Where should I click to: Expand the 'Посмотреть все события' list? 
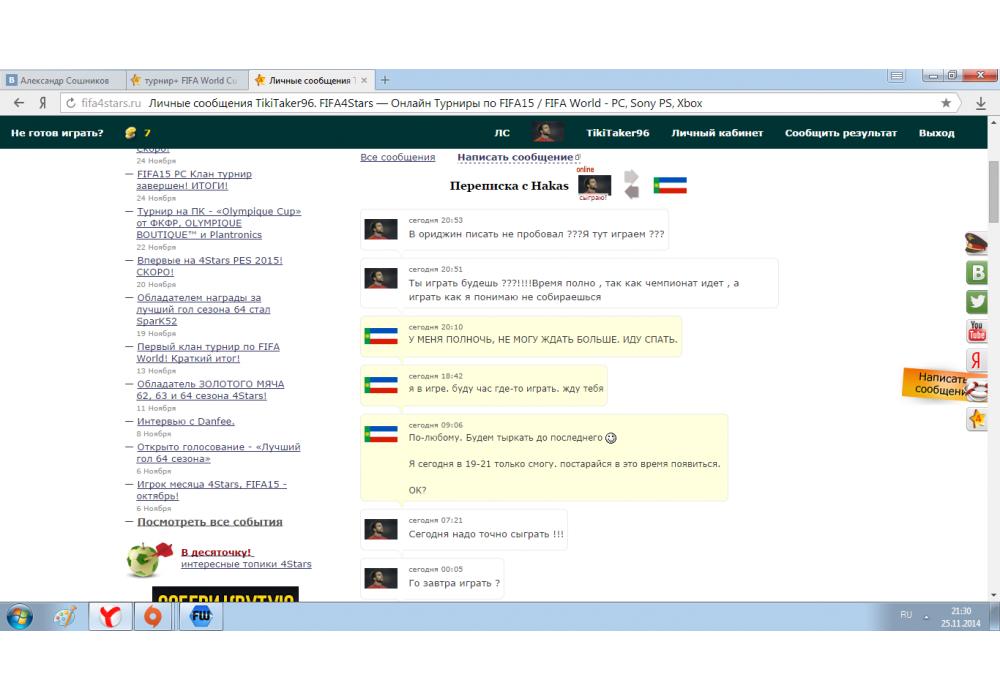[209, 522]
